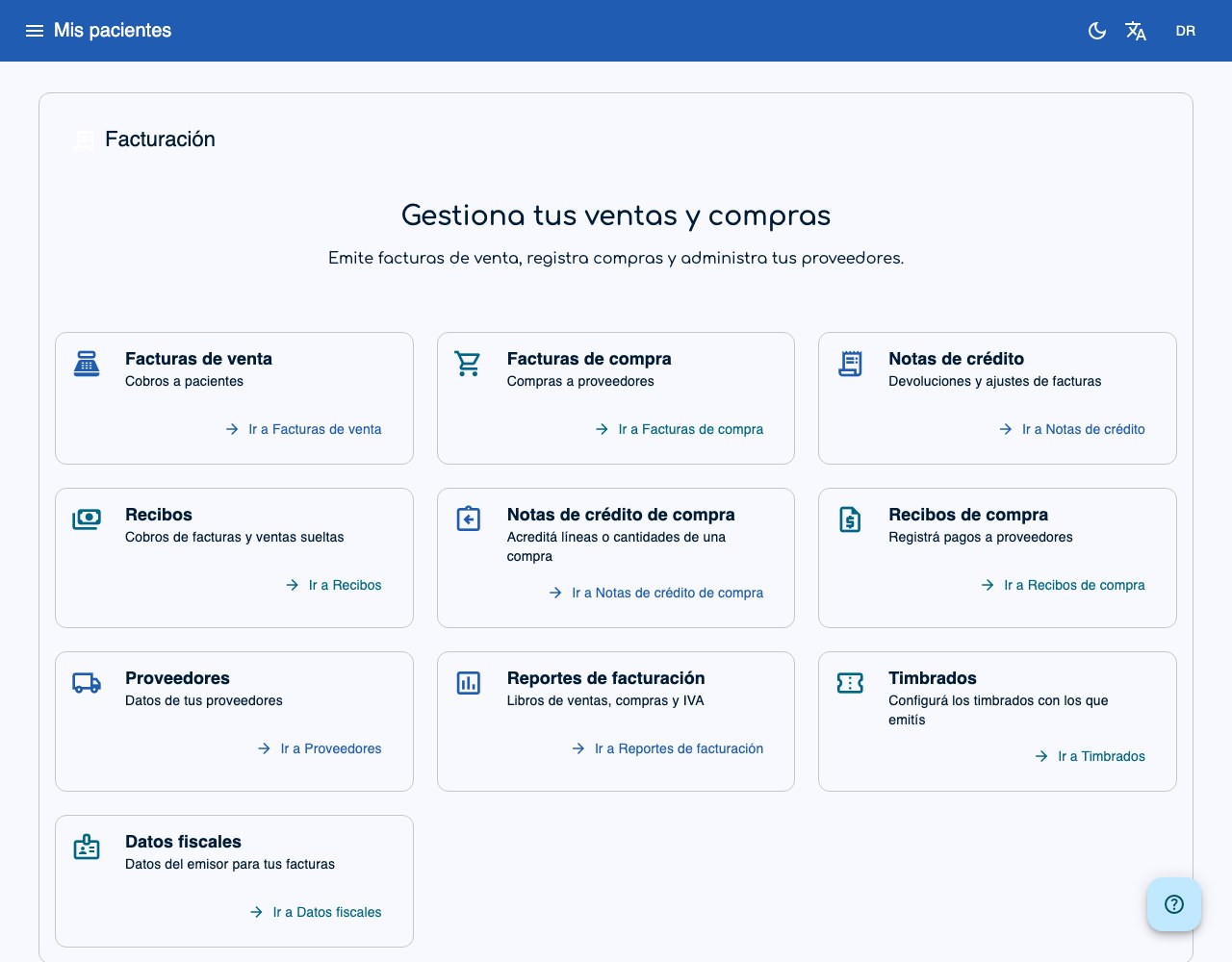Click the ticket icon for Timbrados
Image resolution: width=1232 pixels, height=962 pixels.
[850, 683]
